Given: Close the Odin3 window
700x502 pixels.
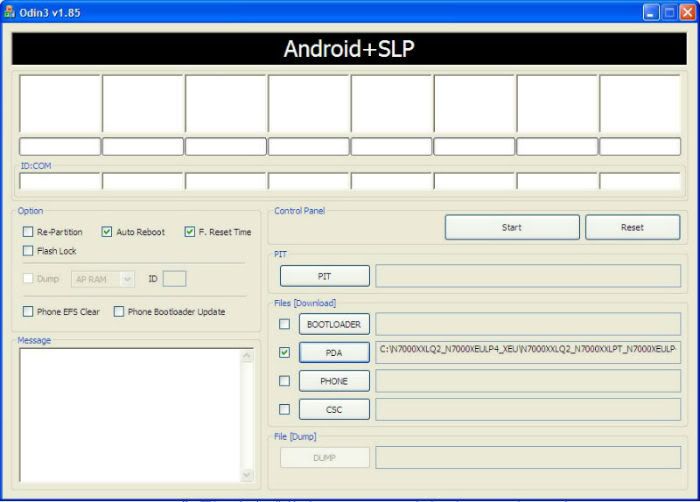Looking at the screenshot, I should point(688,12).
